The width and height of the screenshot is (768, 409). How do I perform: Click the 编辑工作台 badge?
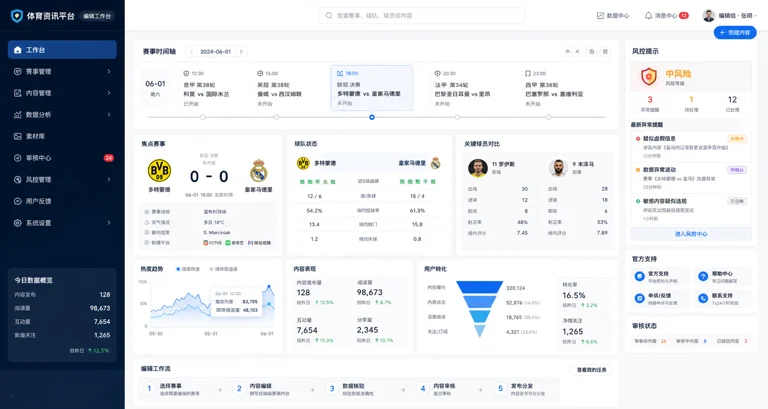pos(96,16)
